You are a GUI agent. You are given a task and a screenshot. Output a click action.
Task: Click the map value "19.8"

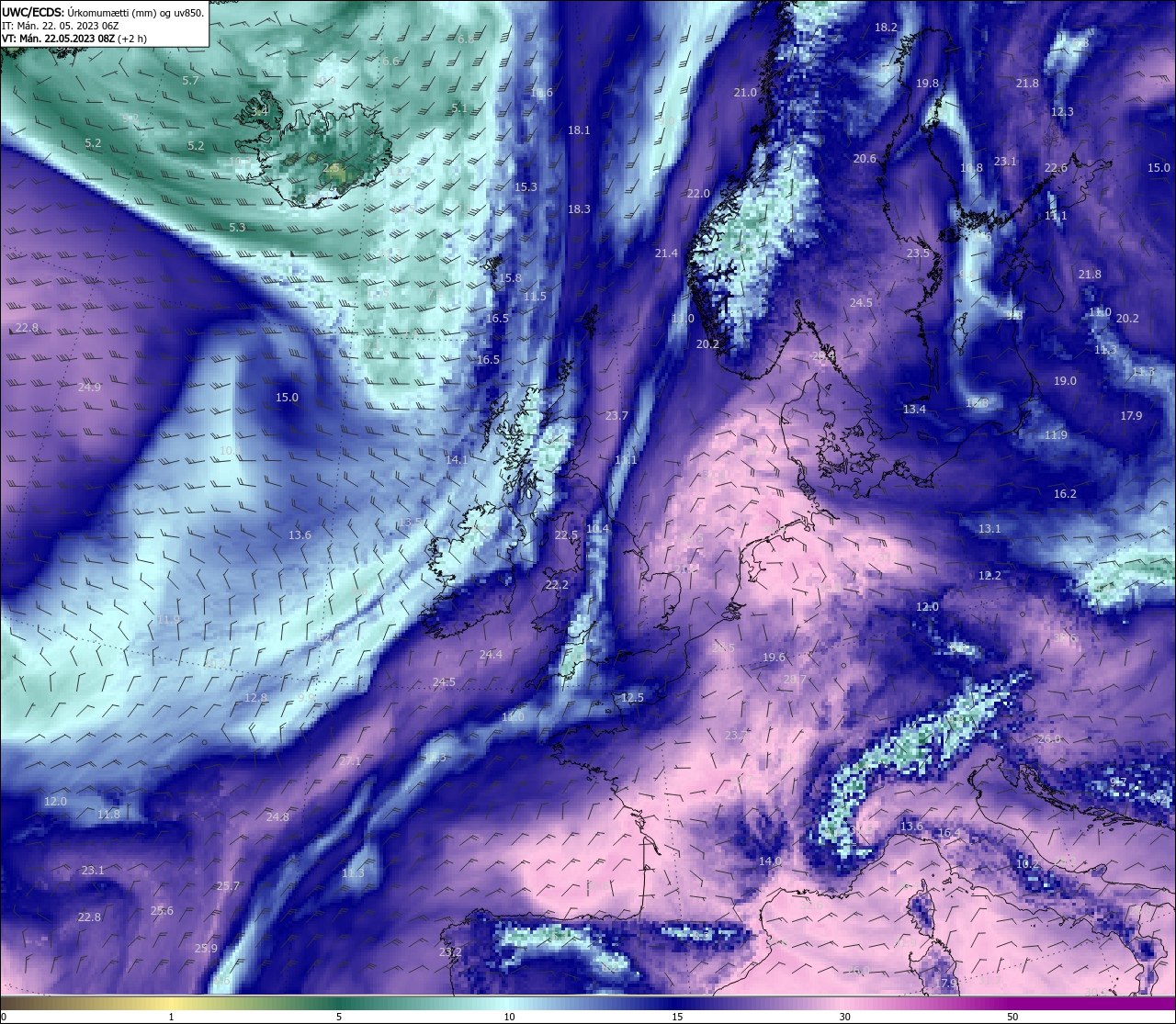(928, 84)
